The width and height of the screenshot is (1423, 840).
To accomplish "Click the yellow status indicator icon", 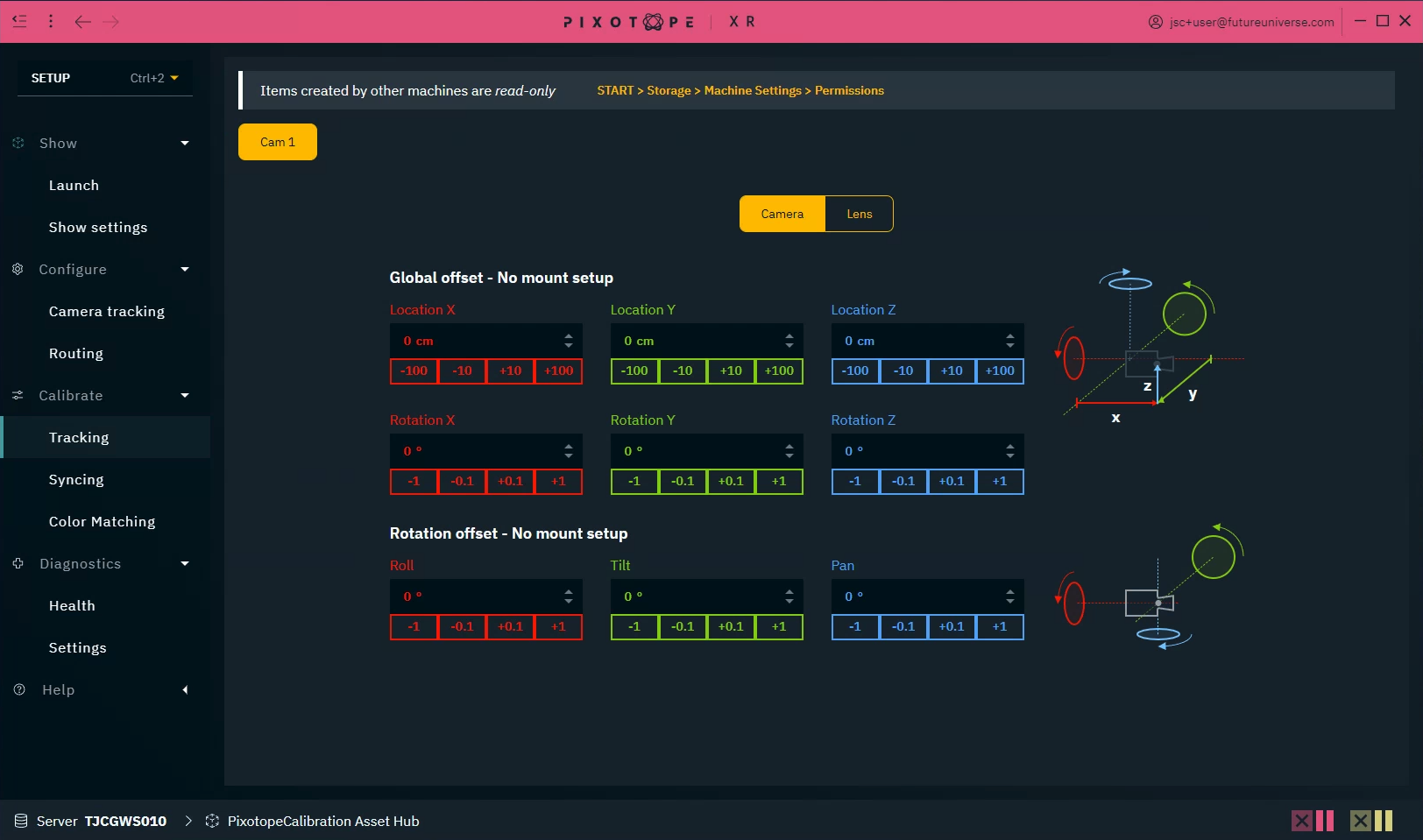I will 1370,821.
